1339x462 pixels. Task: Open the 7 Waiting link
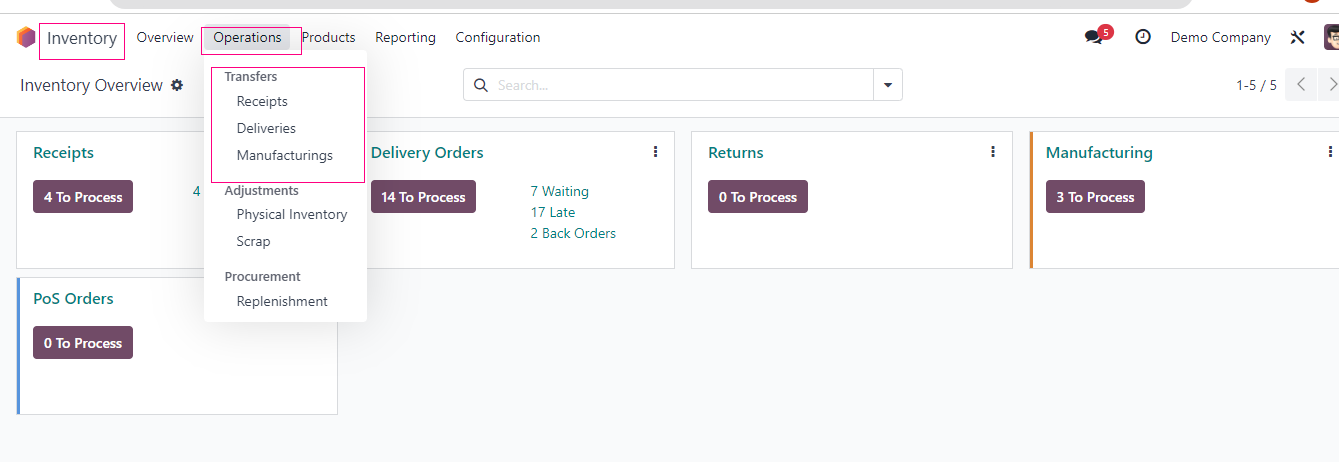[x=560, y=191]
